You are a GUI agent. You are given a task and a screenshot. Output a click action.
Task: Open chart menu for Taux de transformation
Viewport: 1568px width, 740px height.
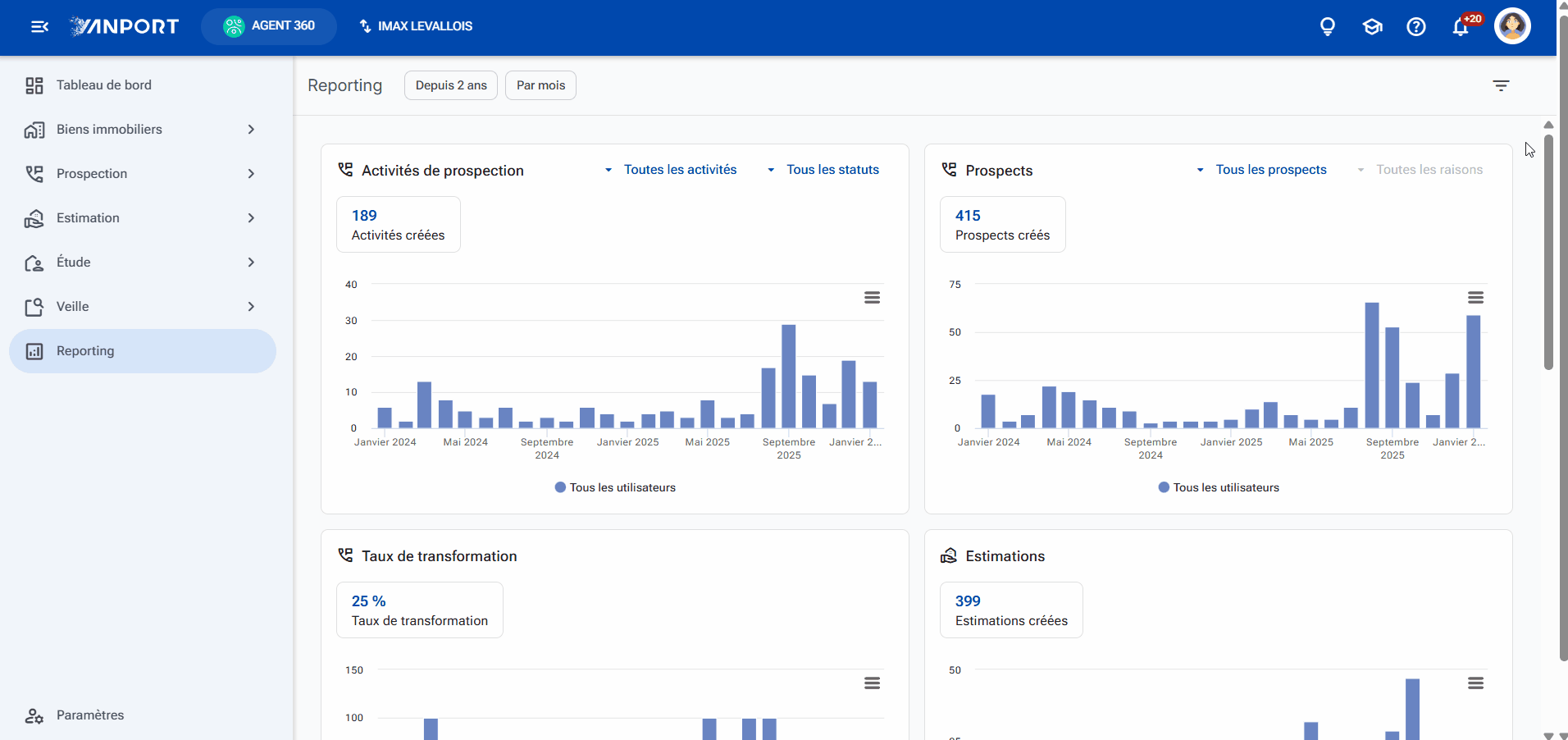pos(872,683)
